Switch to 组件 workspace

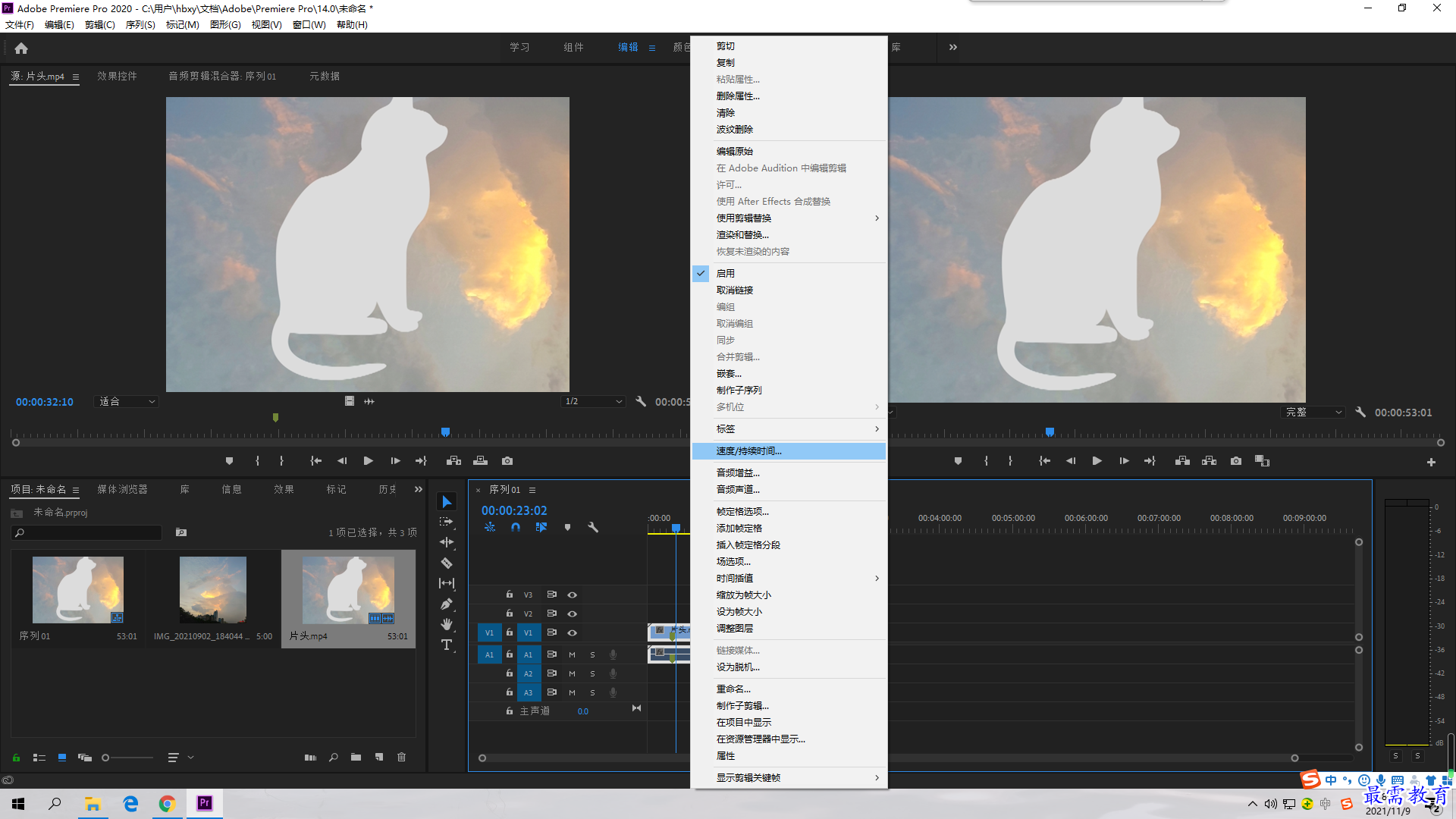[573, 48]
